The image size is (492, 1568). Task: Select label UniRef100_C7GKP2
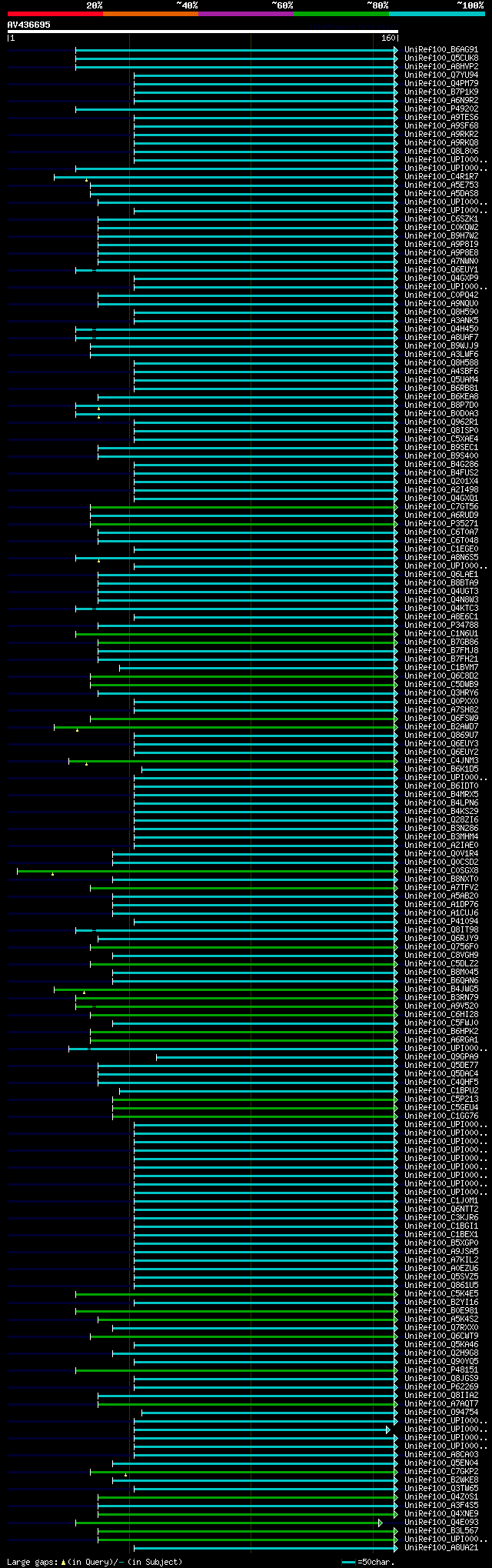(x=441, y=1472)
